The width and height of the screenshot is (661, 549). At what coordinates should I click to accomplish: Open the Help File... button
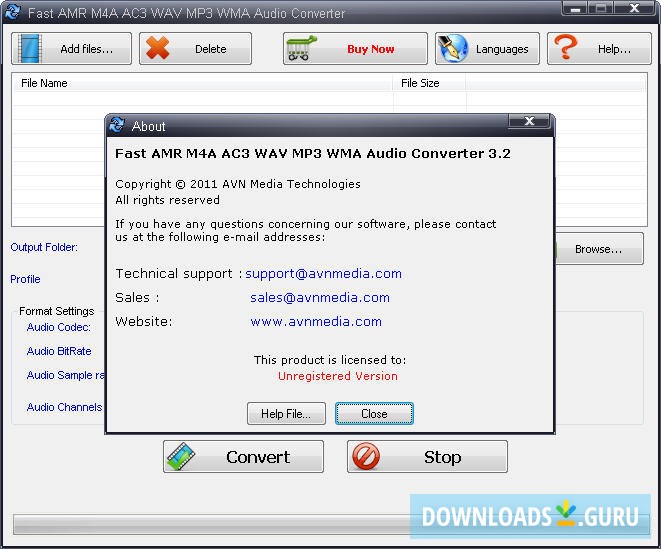286,413
